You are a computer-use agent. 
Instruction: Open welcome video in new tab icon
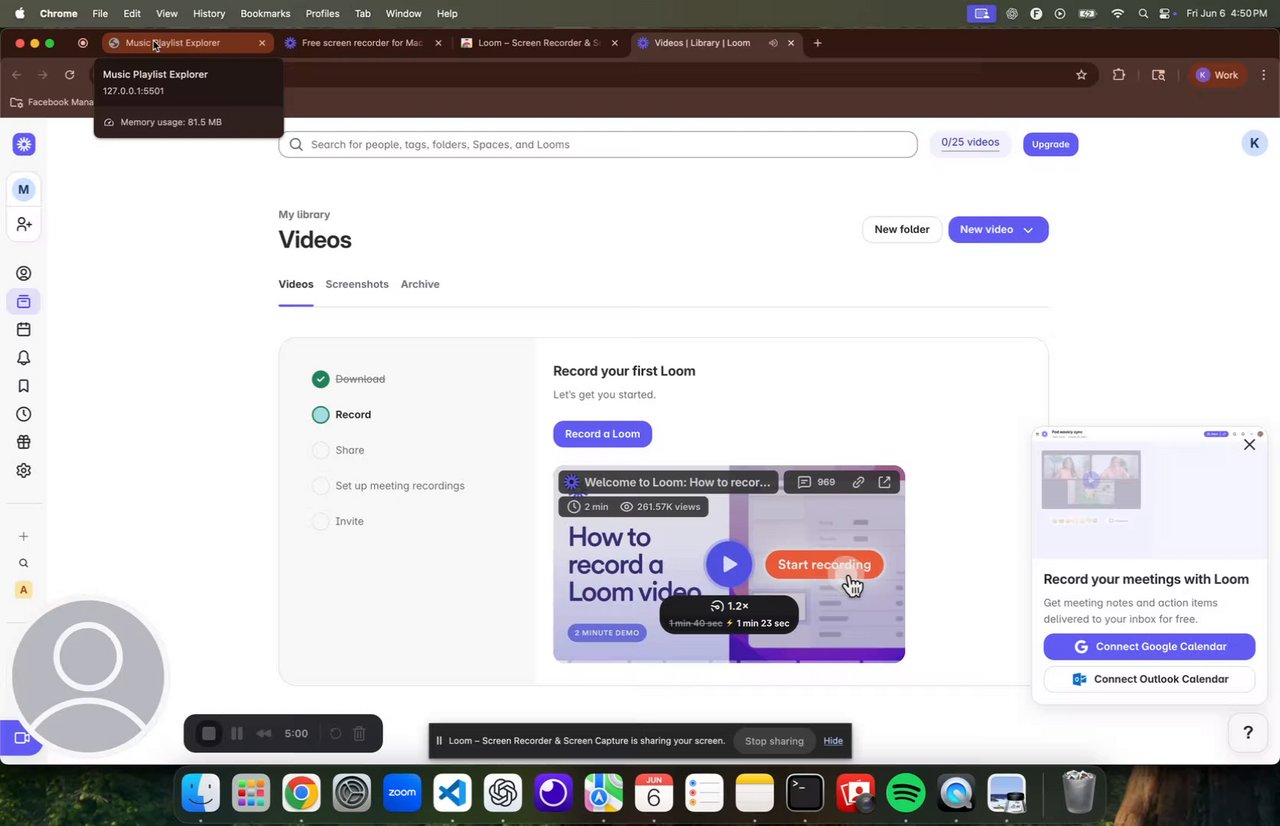(885, 482)
